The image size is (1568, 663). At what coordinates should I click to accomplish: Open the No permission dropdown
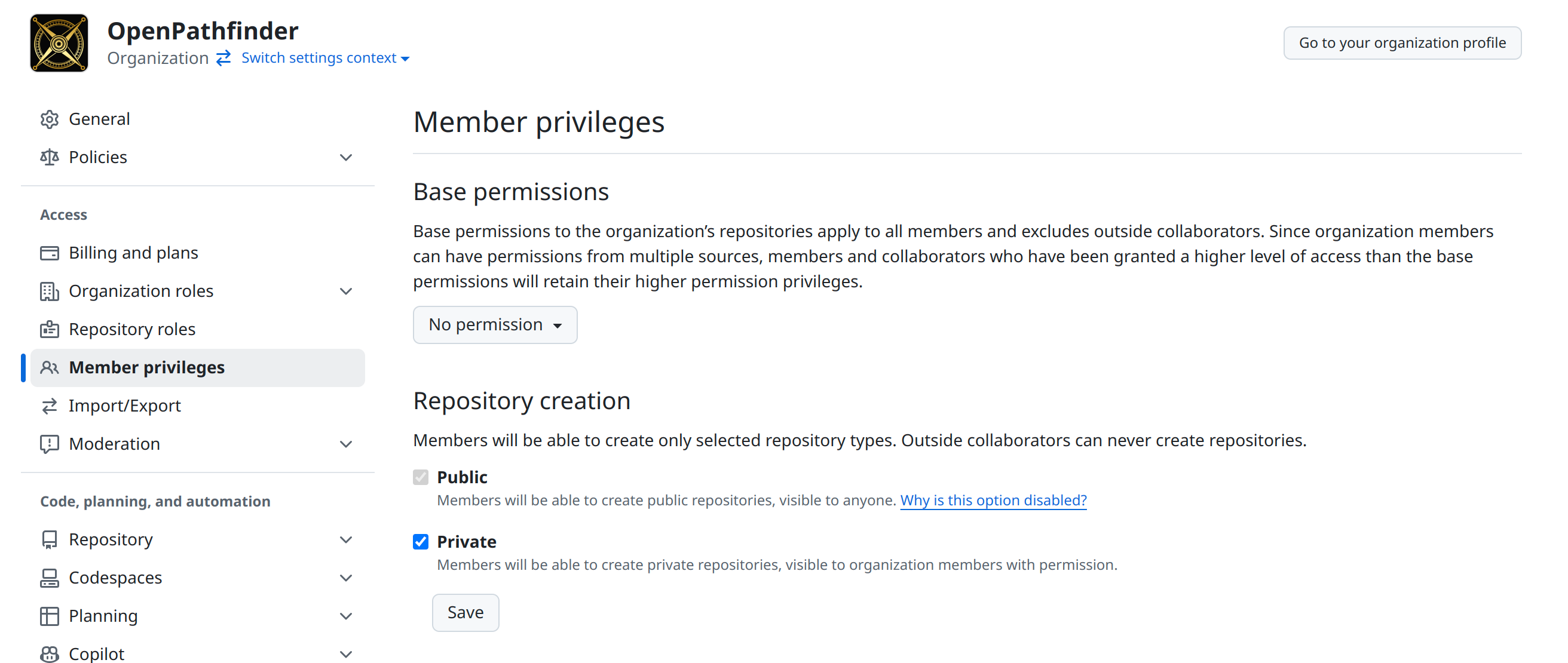494,325
